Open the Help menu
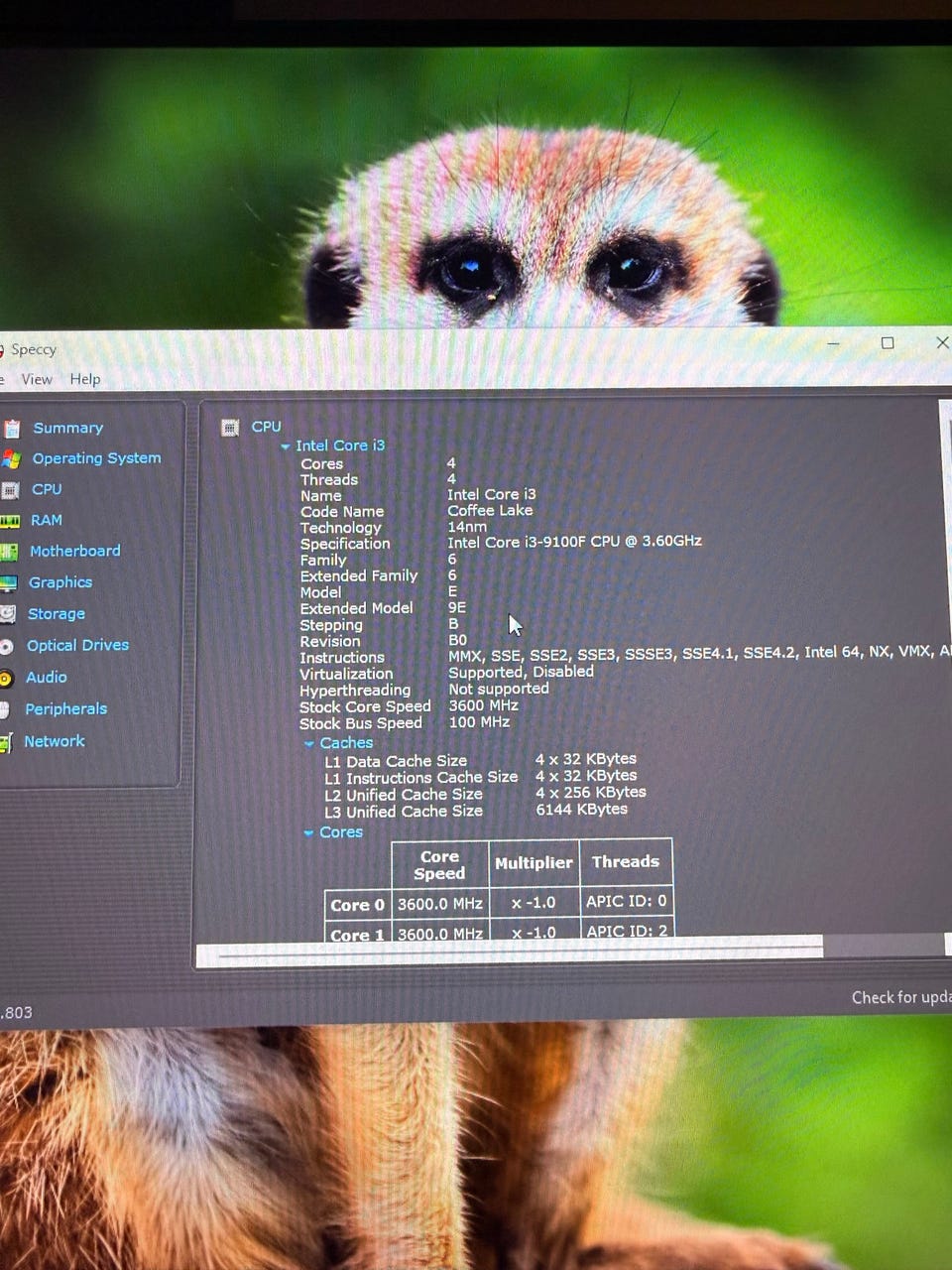Screen dimensions: 952x1270 point(85,379)
